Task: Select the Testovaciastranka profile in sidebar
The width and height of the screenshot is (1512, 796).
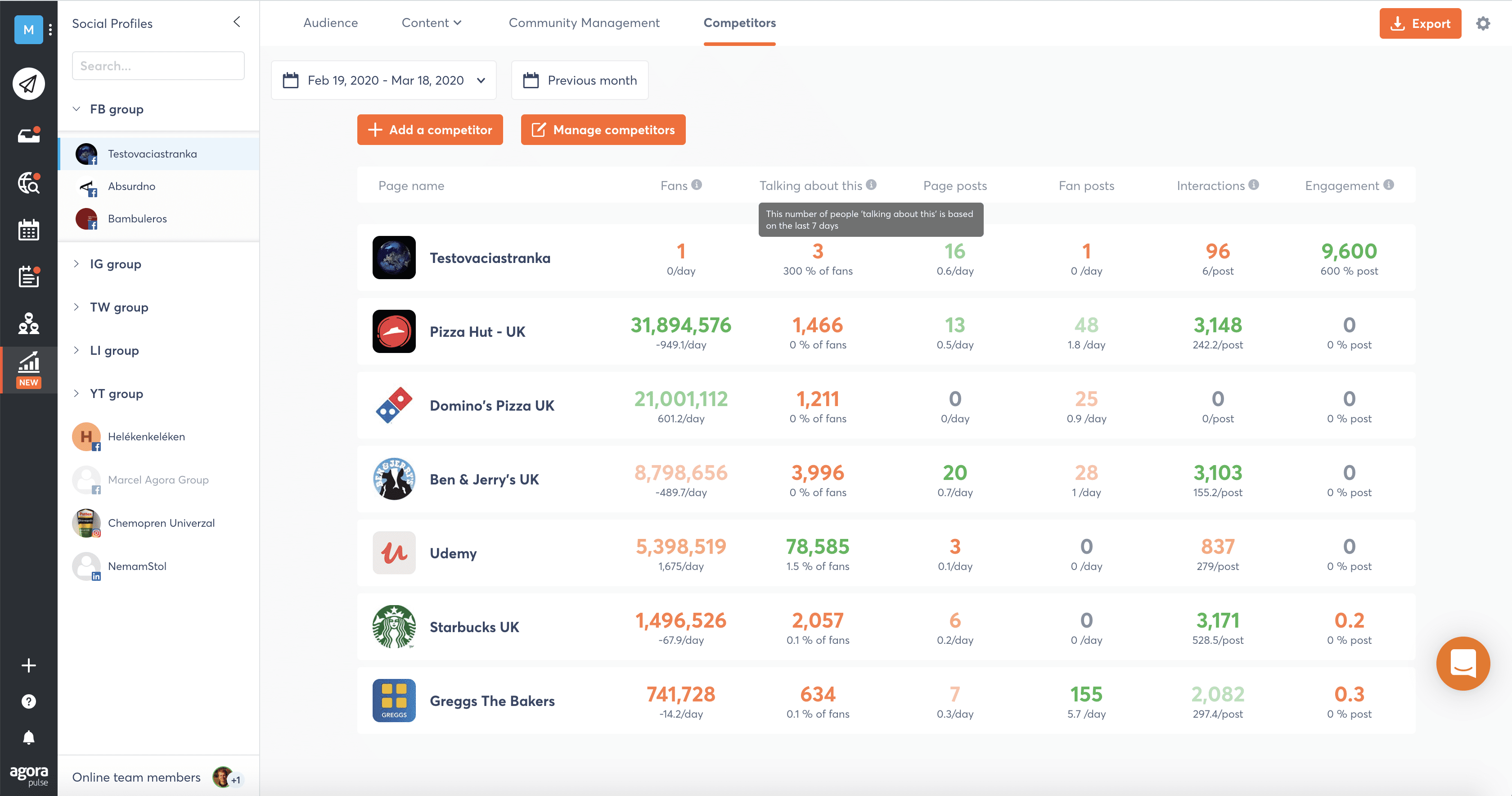Action: 158,154
